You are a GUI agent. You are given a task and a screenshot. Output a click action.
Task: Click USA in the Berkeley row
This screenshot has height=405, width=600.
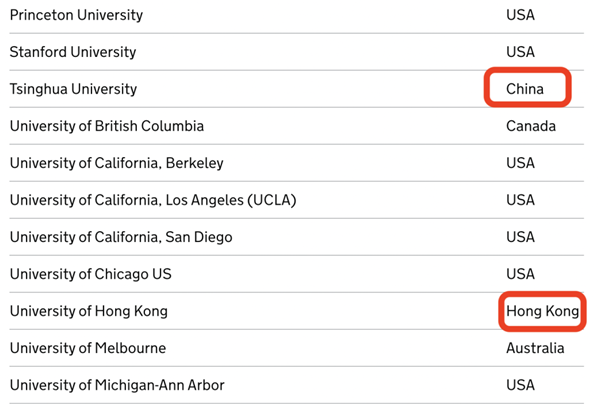pos(520,163)
